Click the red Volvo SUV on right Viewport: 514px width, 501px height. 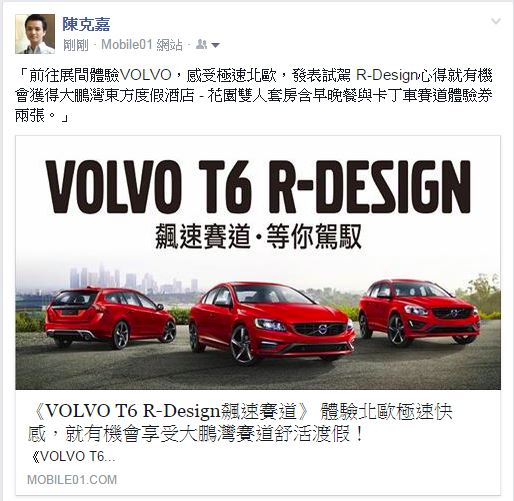click(419, 312)
